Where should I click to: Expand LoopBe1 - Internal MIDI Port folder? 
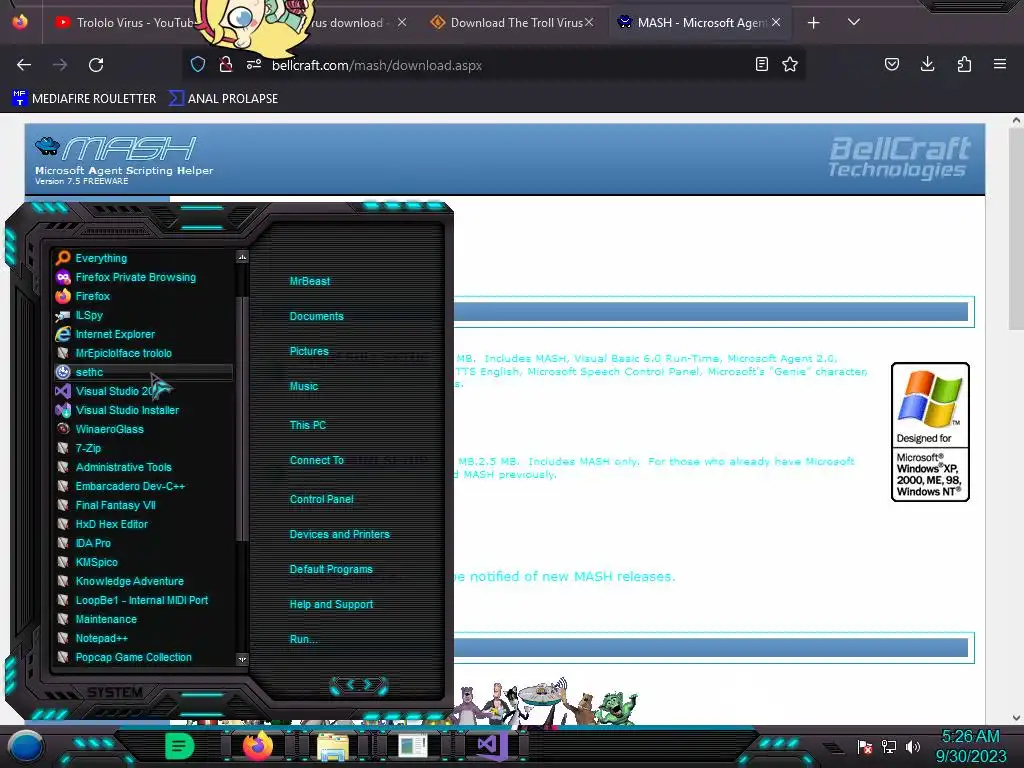coord(144,600)
